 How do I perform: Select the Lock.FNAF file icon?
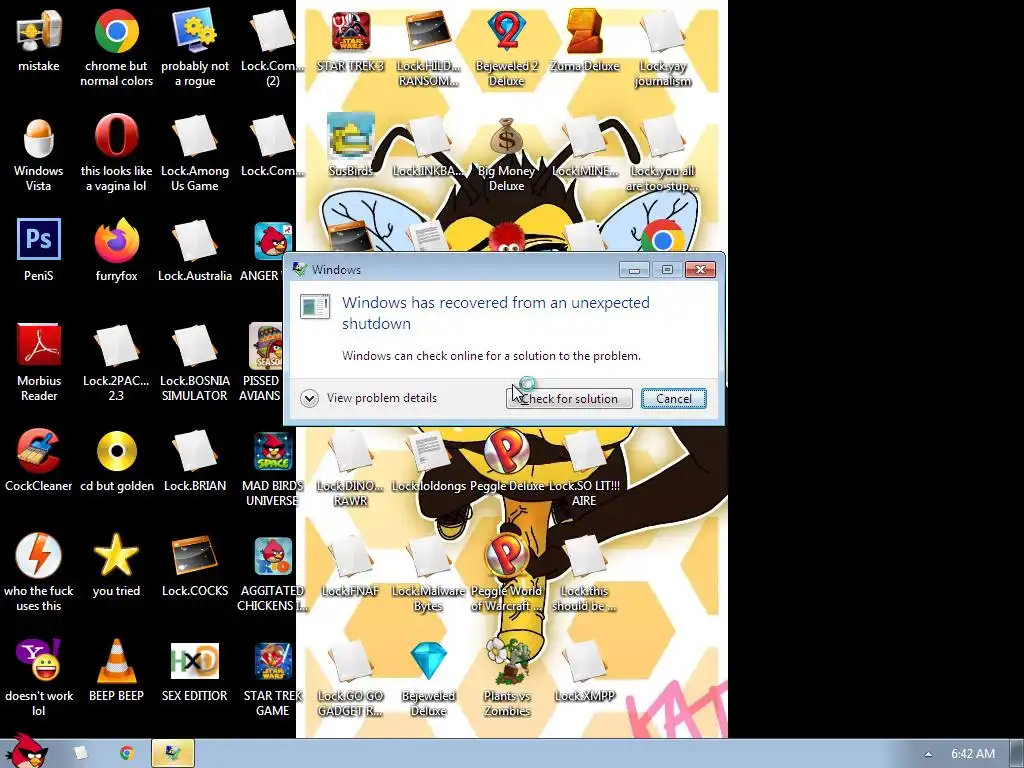click(351, 556)
